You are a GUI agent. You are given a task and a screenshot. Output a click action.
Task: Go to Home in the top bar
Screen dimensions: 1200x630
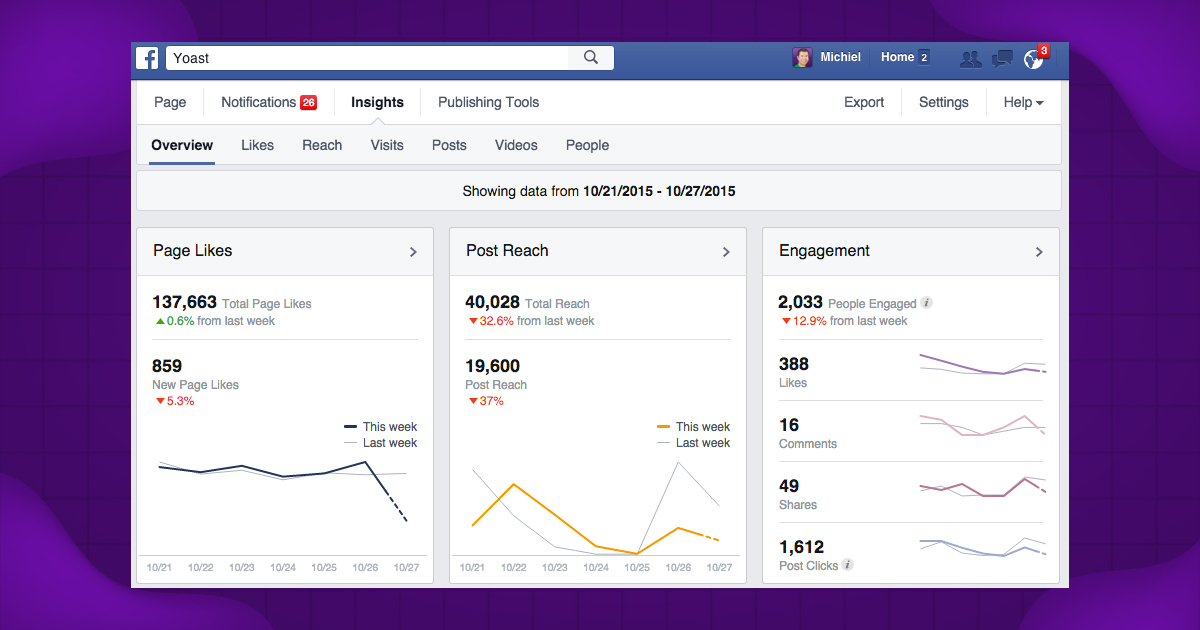(x=897, y=57)
